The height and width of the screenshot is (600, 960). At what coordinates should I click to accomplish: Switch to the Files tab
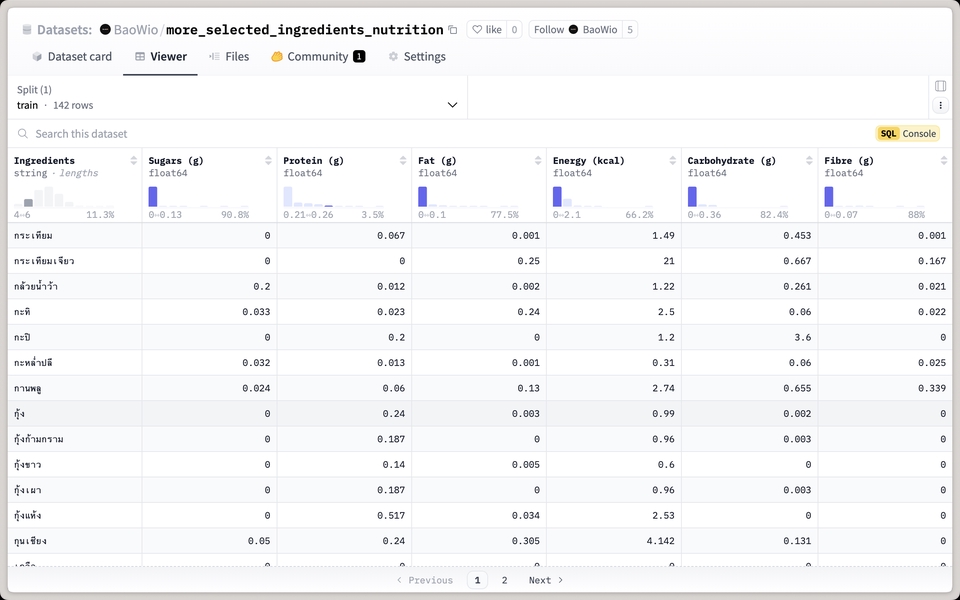tap(229, 56)
